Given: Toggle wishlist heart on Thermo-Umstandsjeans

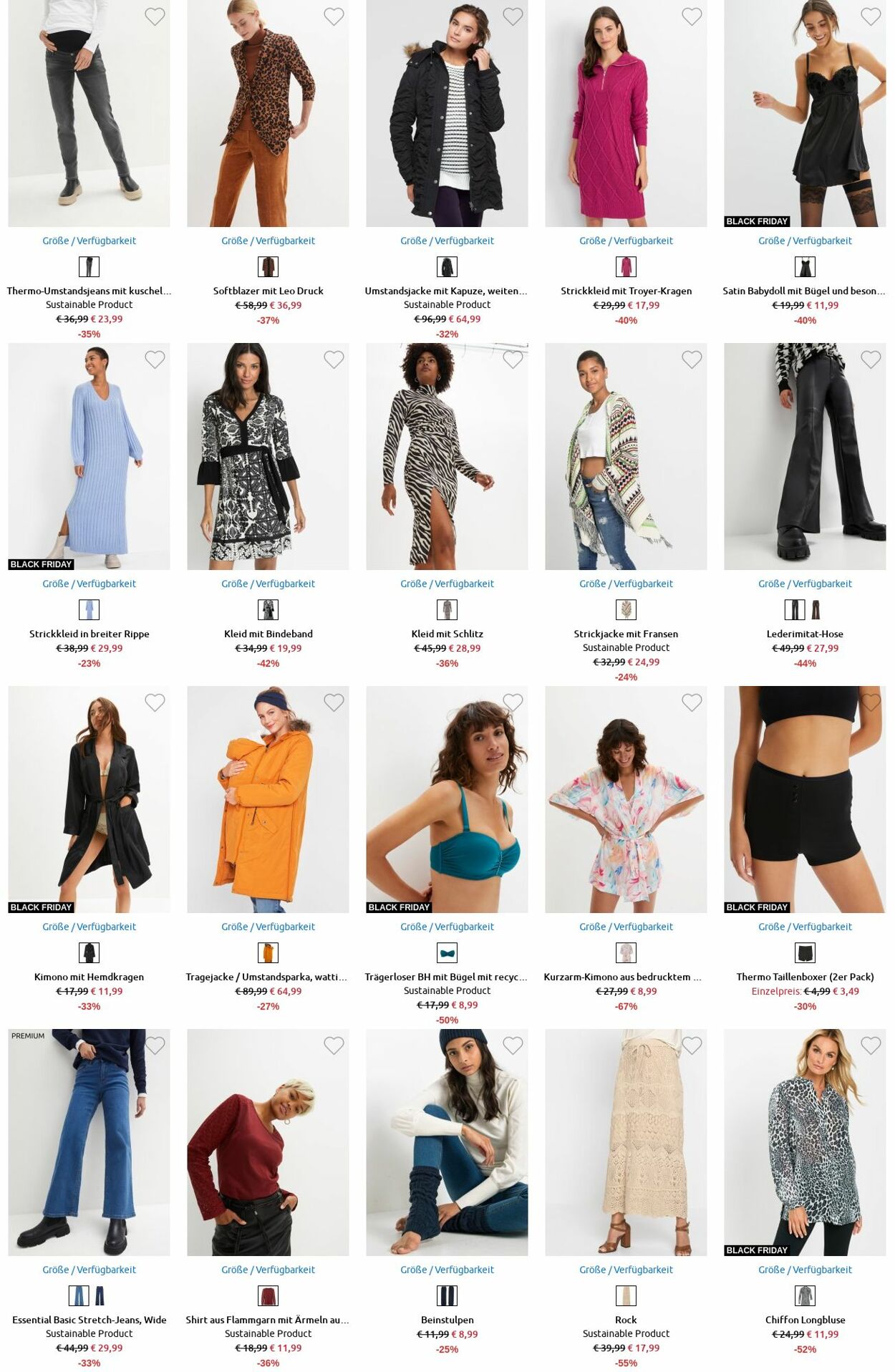Looking at the screenshot, I should tap(155, 16).
